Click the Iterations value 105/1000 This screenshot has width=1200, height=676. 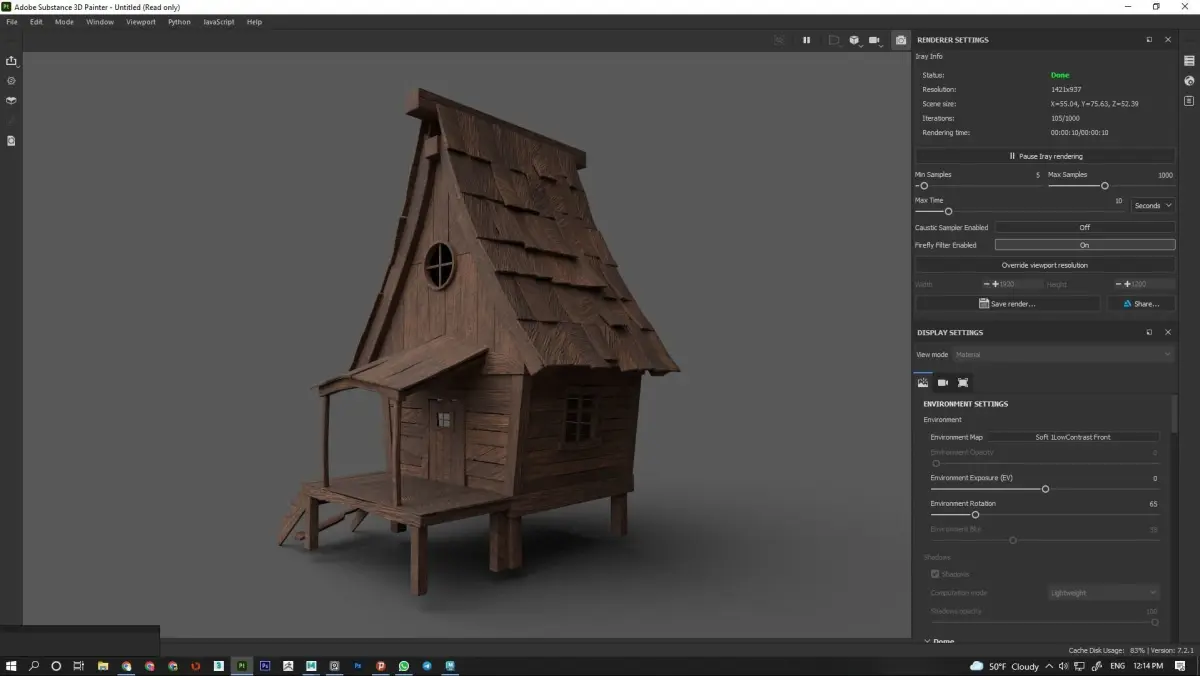click(1065, 118)
